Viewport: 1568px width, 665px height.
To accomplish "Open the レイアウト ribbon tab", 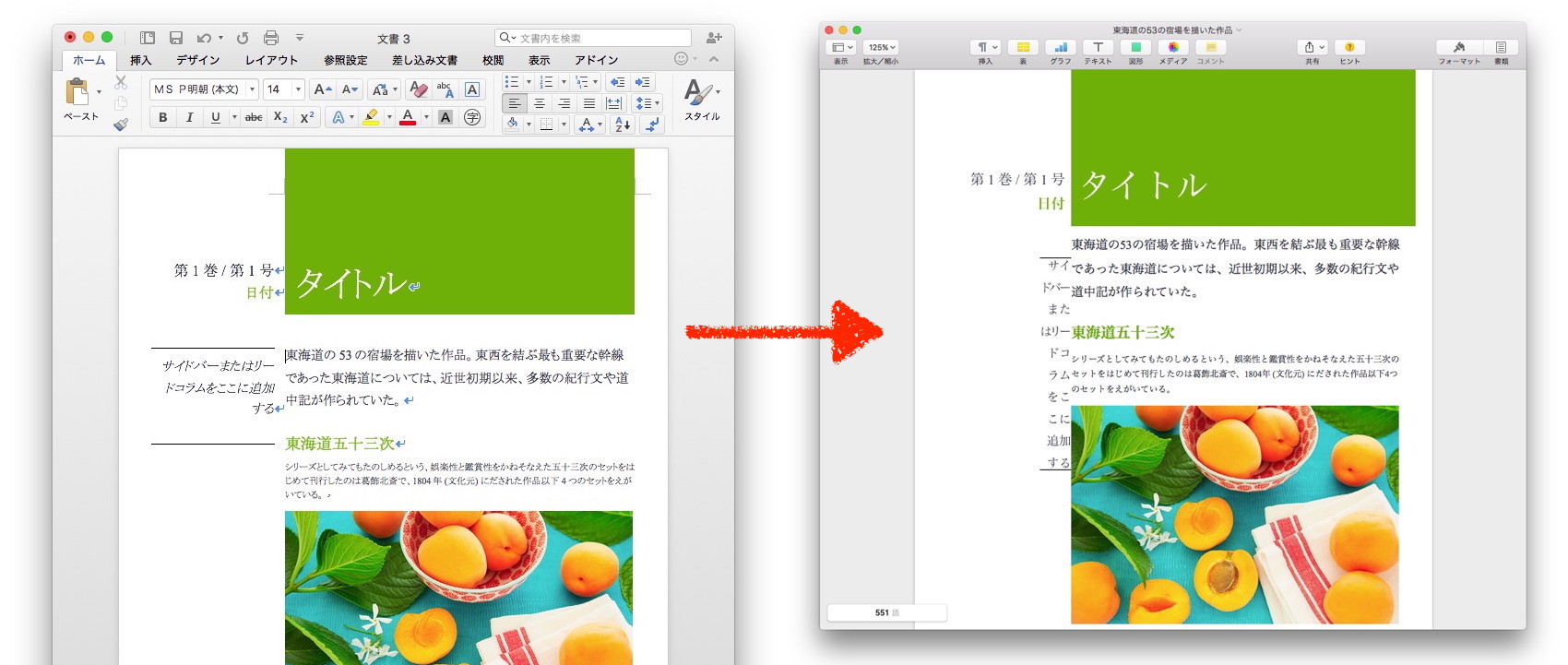I will point(271,60).
